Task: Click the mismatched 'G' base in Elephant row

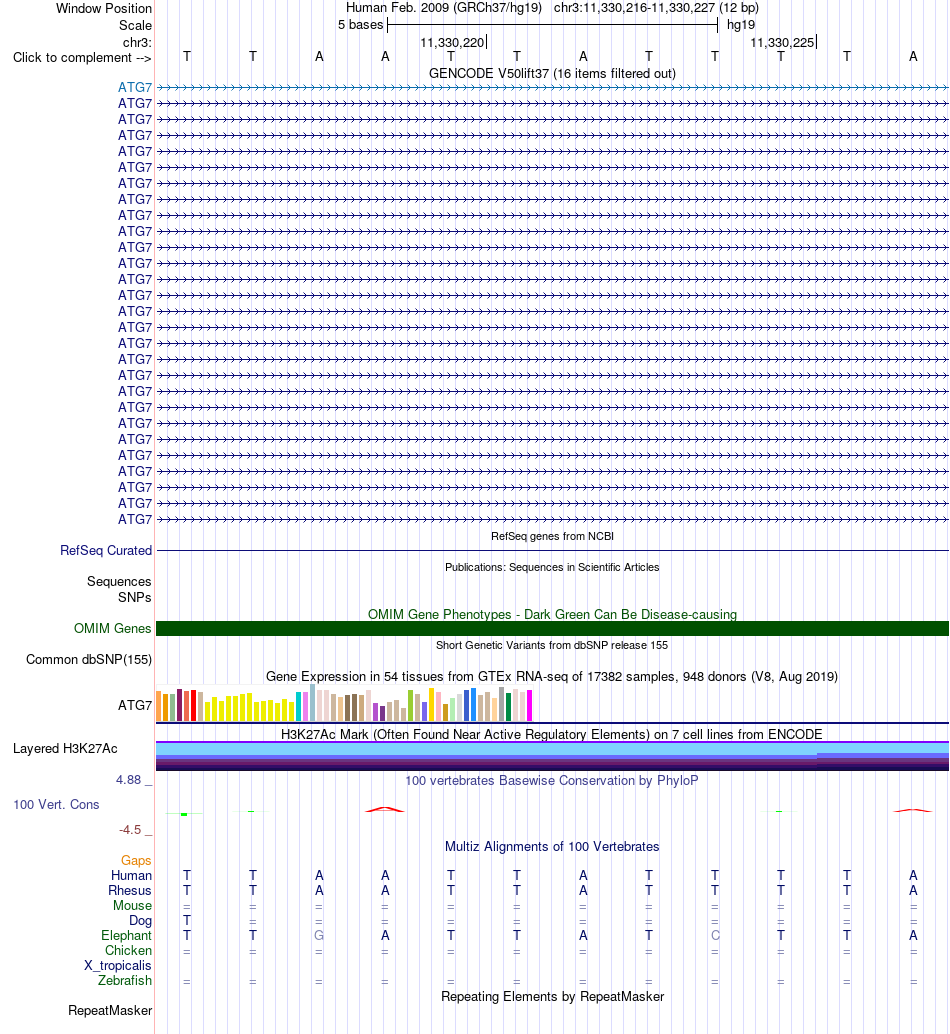Action: coord(319,936)
